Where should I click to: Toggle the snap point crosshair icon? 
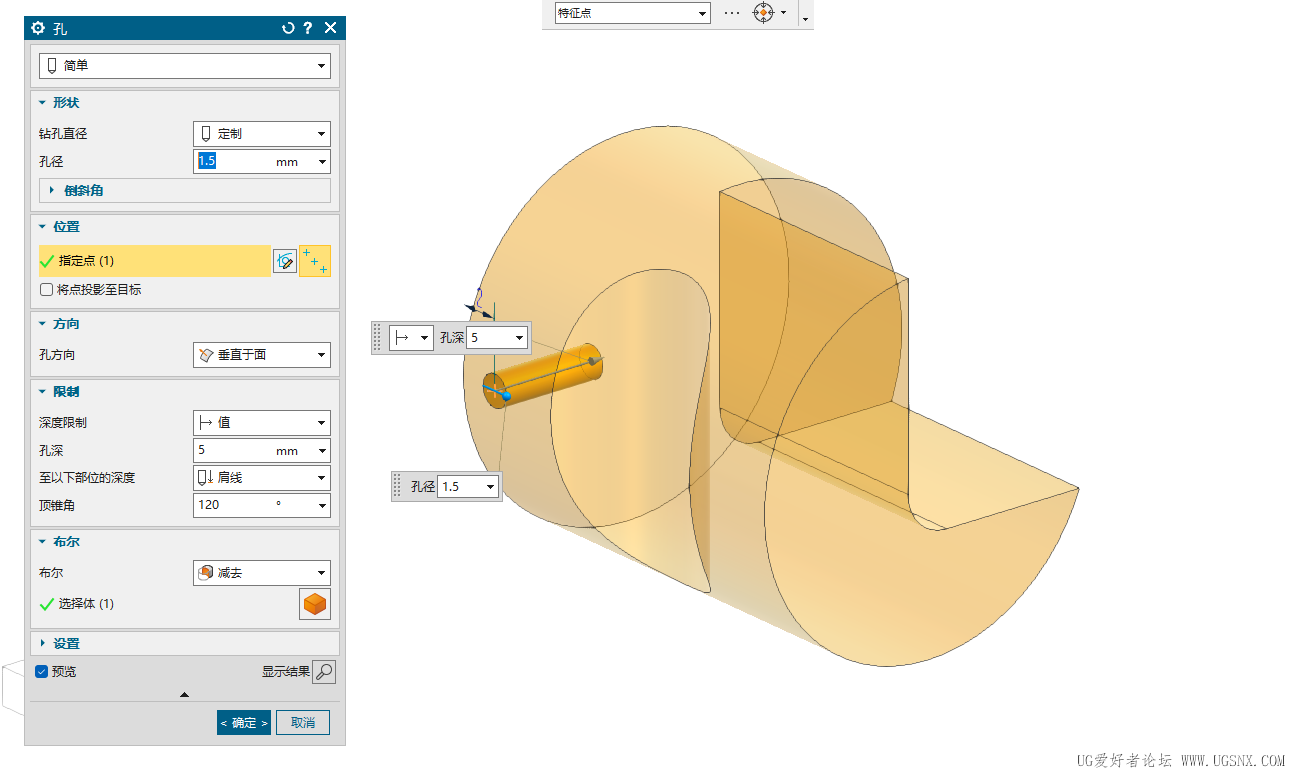pyautogui.click(x=763, y=13)
